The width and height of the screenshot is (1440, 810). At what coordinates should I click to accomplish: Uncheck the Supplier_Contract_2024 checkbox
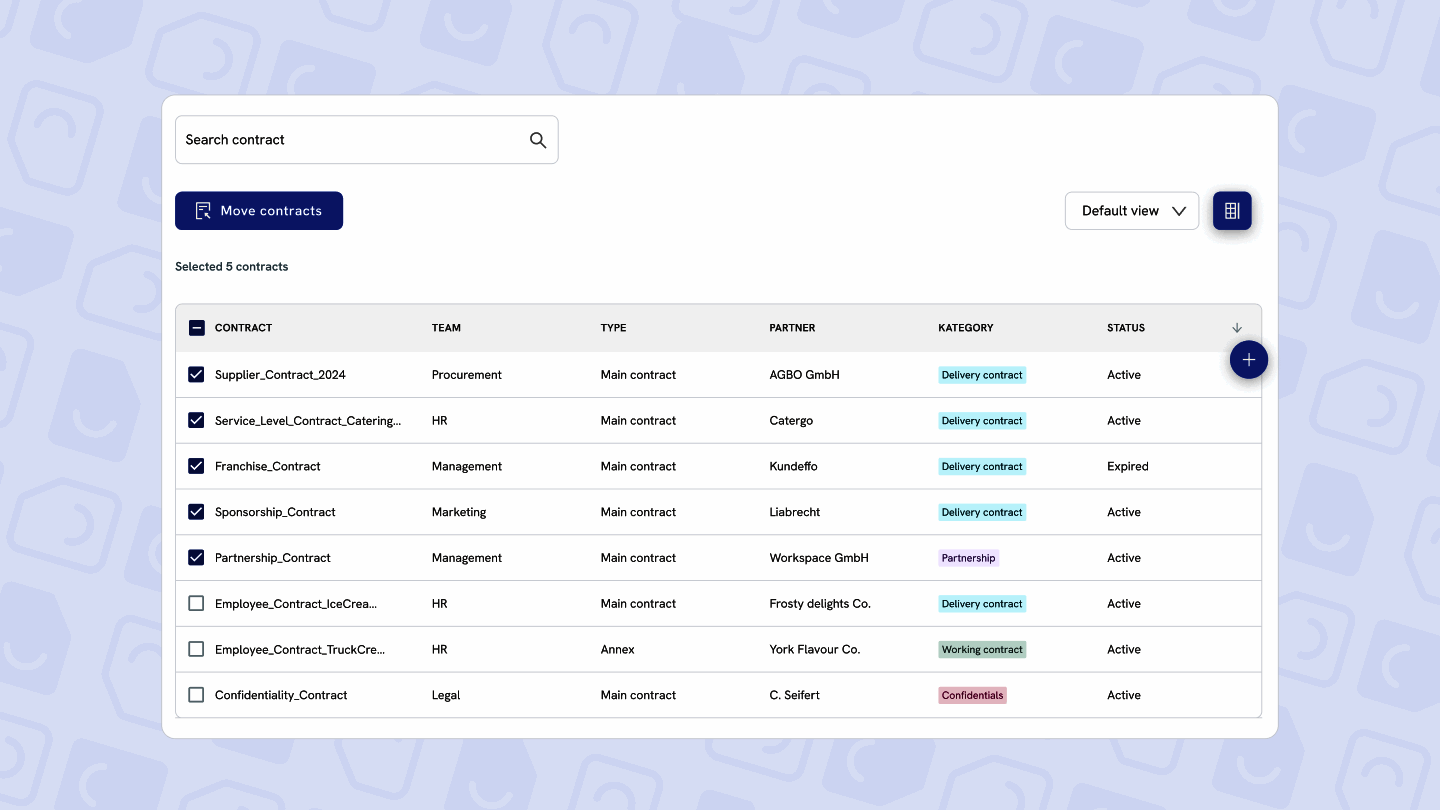coord(196,374)
